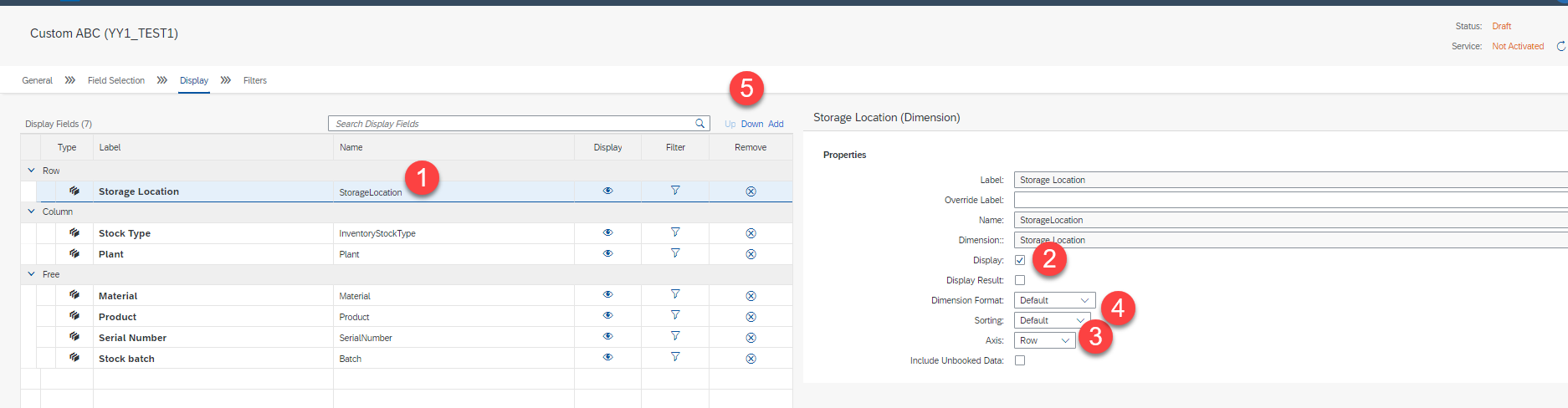Click the dimension type icon for Product
The width and height of the screenshot is (1568, 408).
[74, 315]
